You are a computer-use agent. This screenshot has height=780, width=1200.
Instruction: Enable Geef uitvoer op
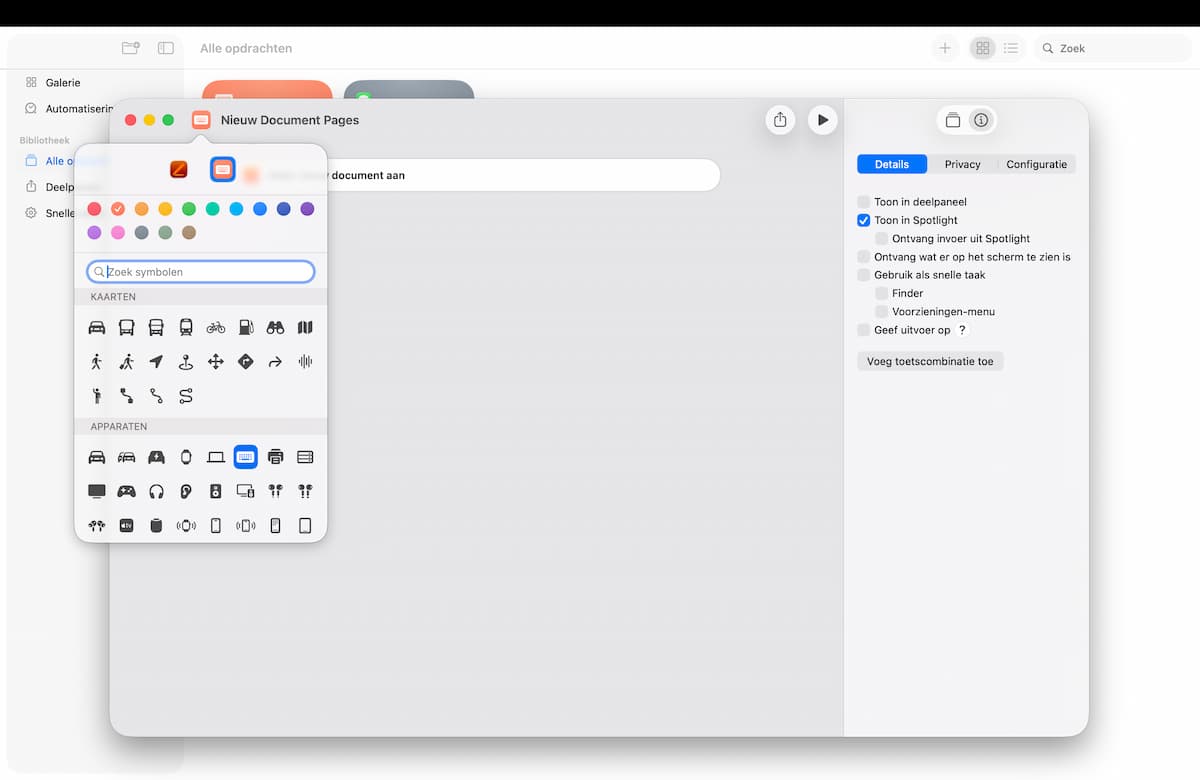point(864,330)
